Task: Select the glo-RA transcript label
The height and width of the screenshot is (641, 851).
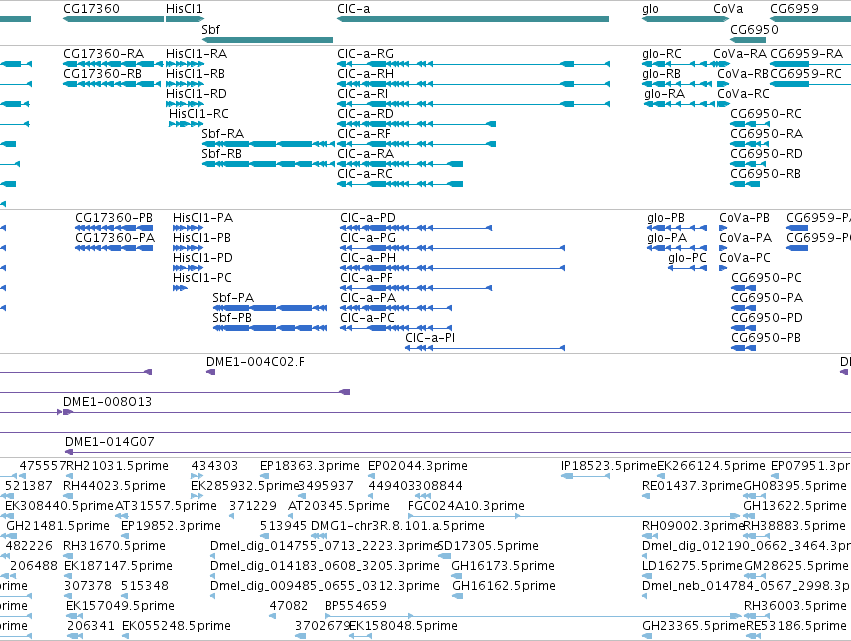Action: click(x=664, y=94)
